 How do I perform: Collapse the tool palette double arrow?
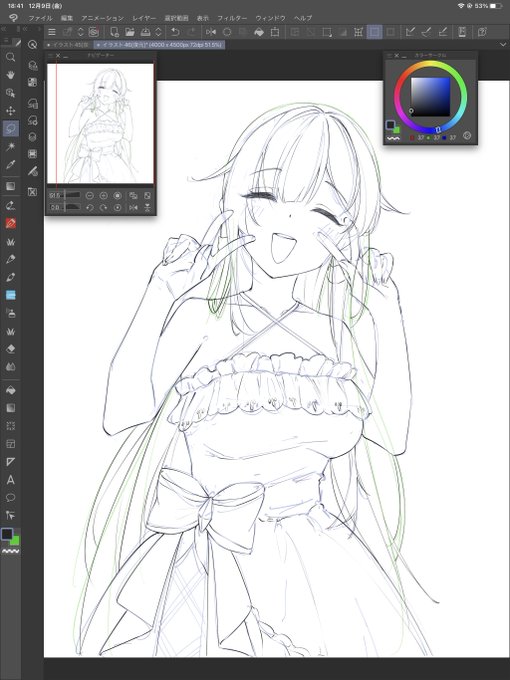click(3, 29)
